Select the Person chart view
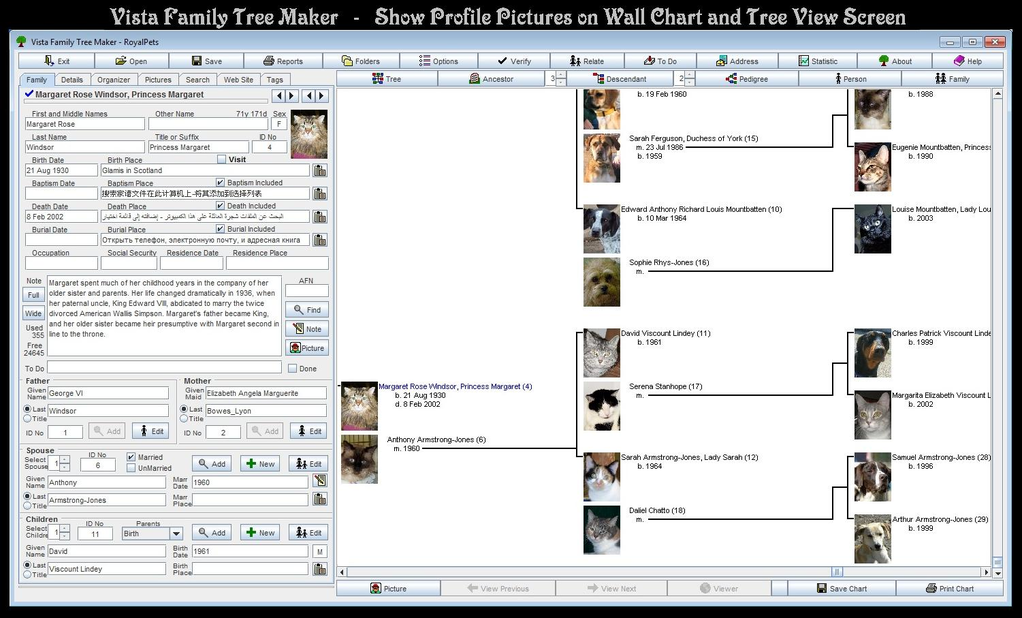Screen dimensions: 1022x618 pyautogui.click(x=851, y=78)
